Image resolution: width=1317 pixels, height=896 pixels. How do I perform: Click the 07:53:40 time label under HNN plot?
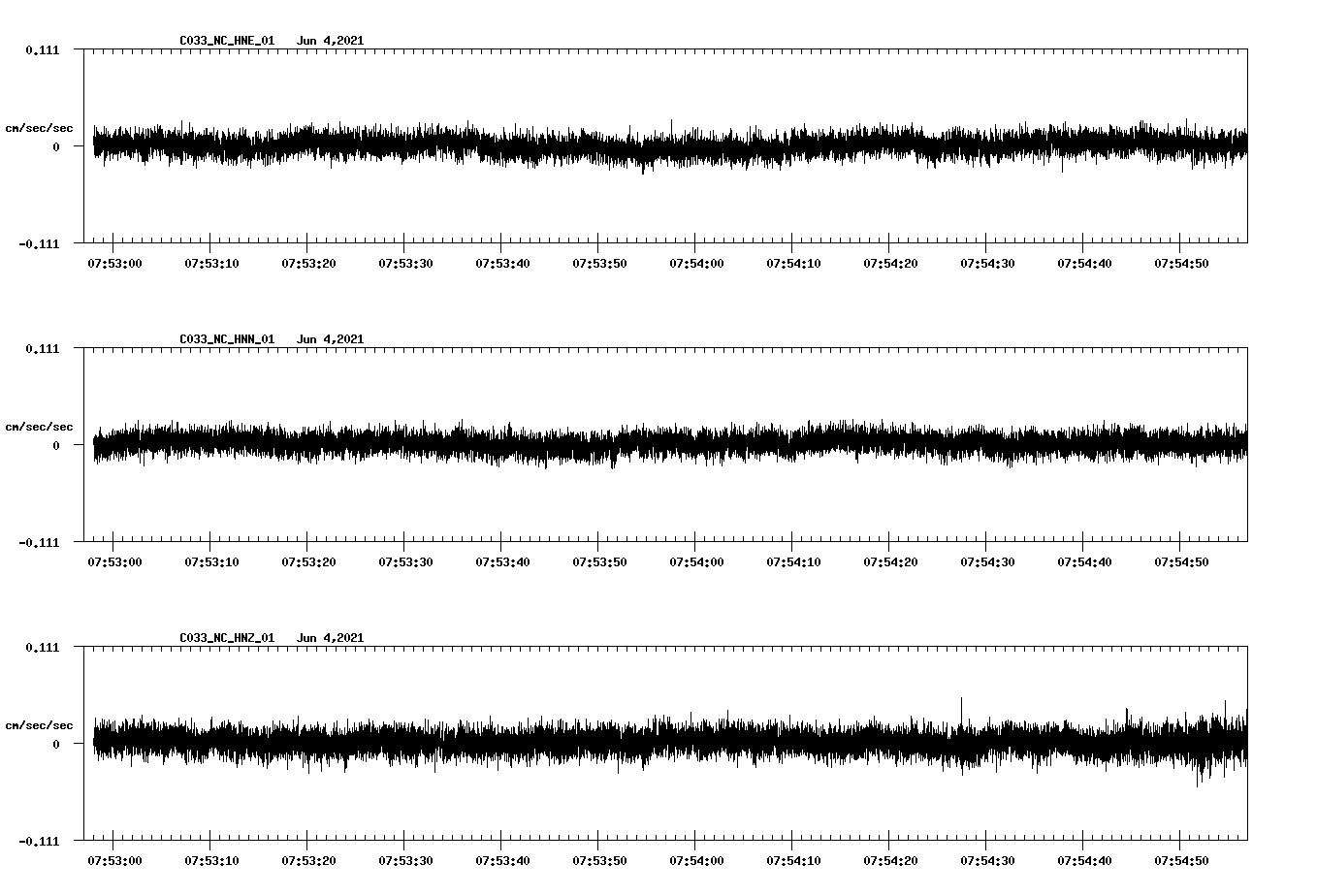coord(502,561)
